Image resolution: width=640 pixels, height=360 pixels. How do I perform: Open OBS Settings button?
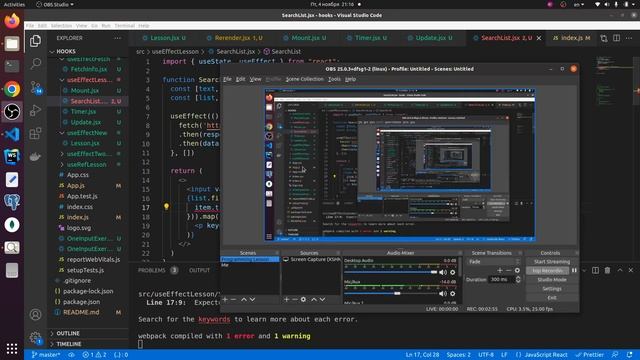point(551,289)
